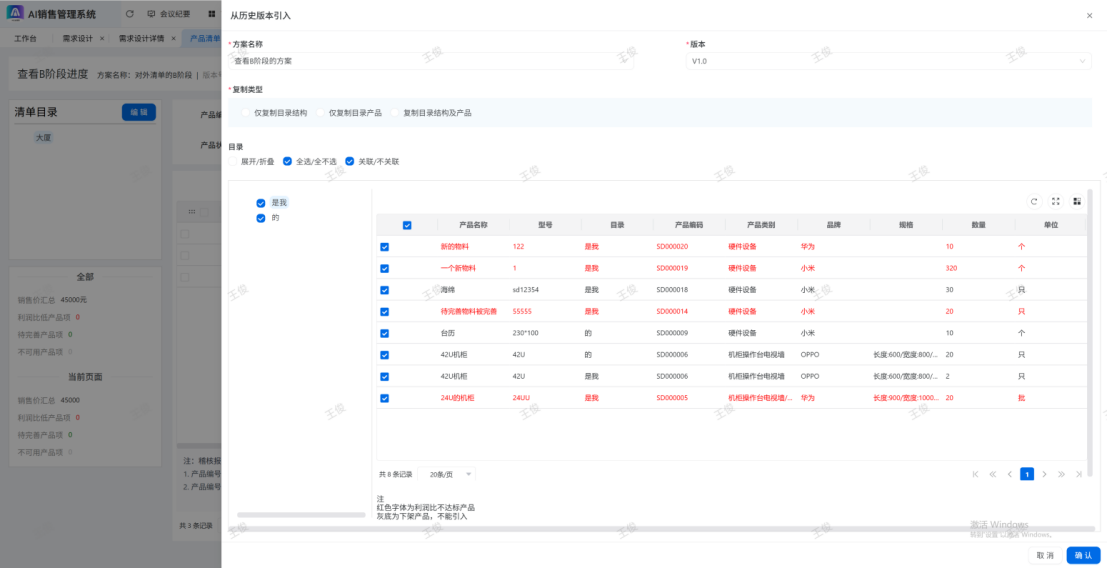Select the 仅复制目录结构 radio option

(247, 113)
